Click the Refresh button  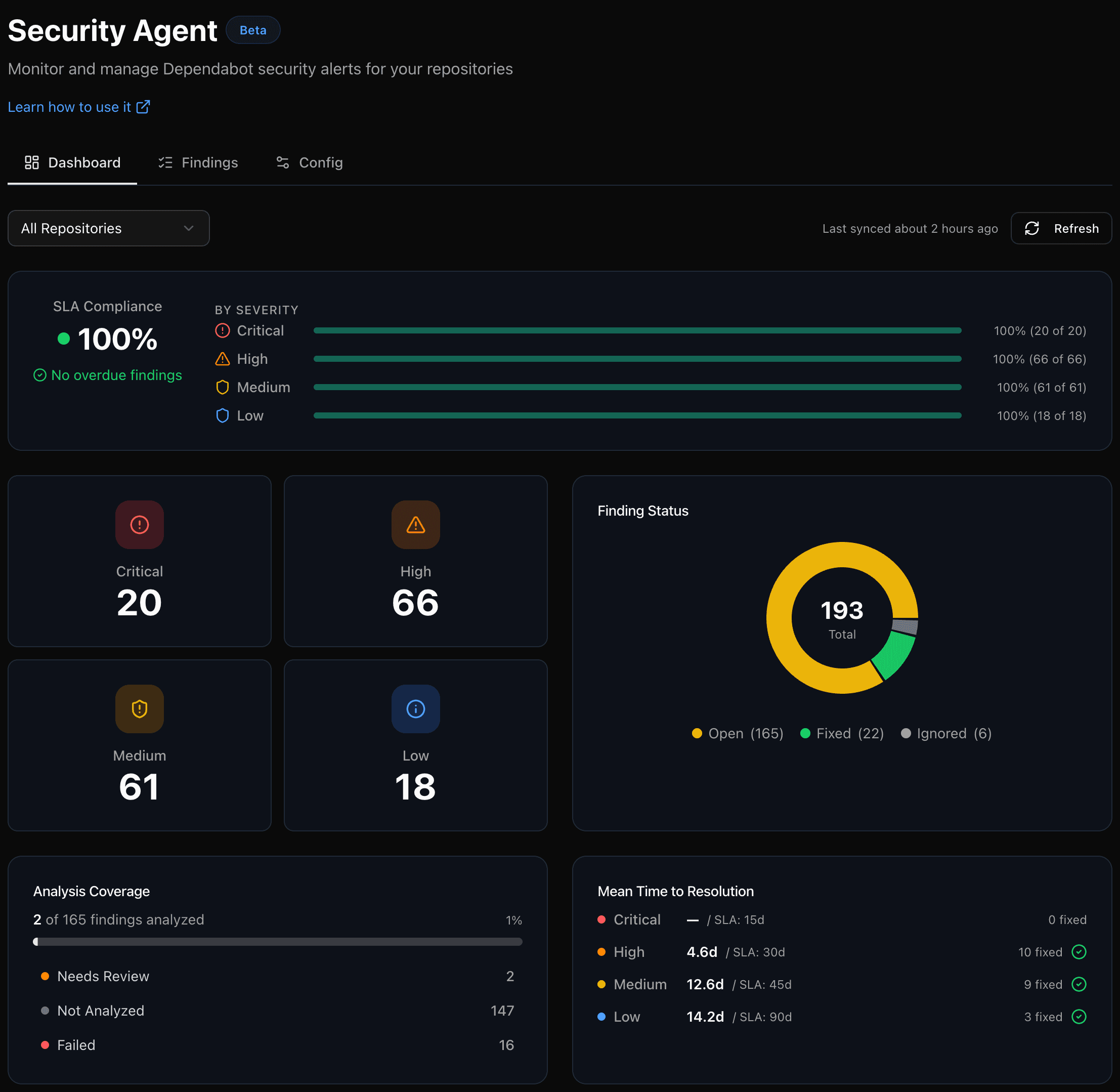pyautogui.click(x=1061, y=228)
